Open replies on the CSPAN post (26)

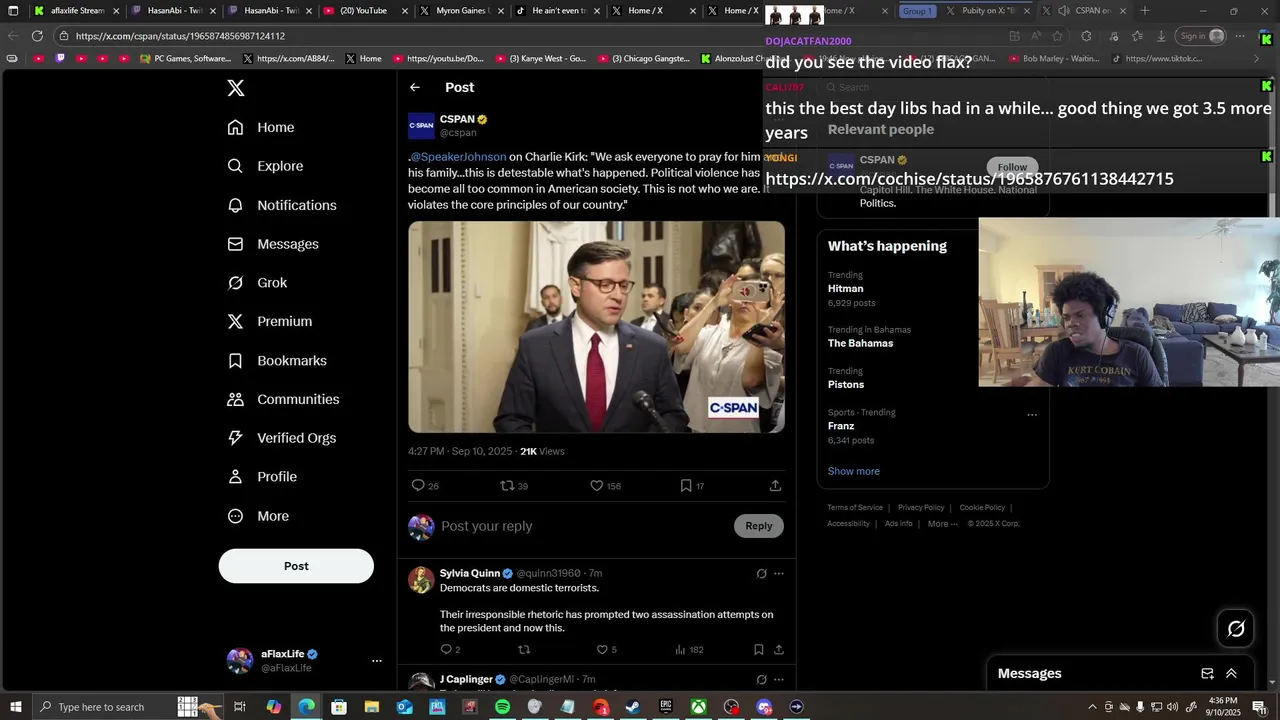tap(425, 486)
